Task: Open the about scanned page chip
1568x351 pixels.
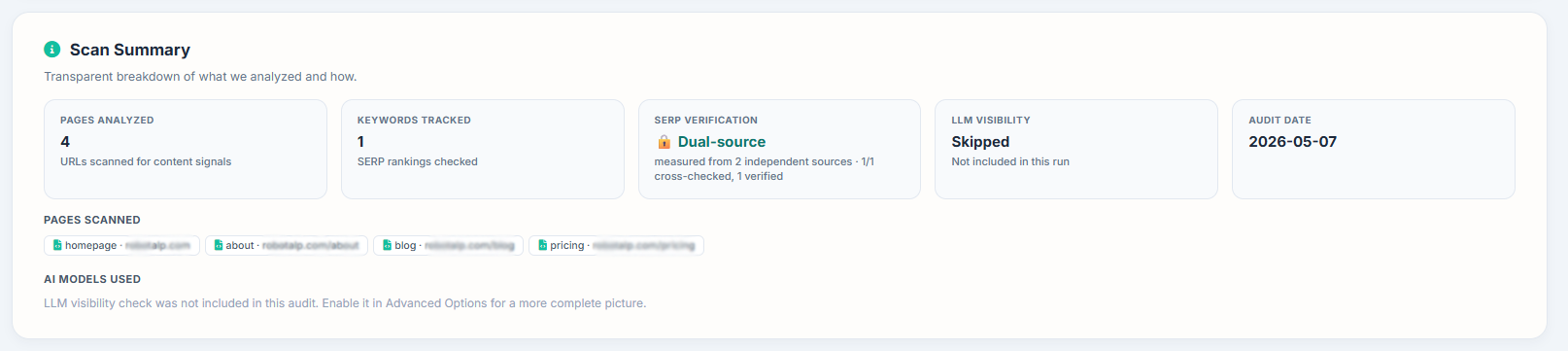Action: pos(287,246)
